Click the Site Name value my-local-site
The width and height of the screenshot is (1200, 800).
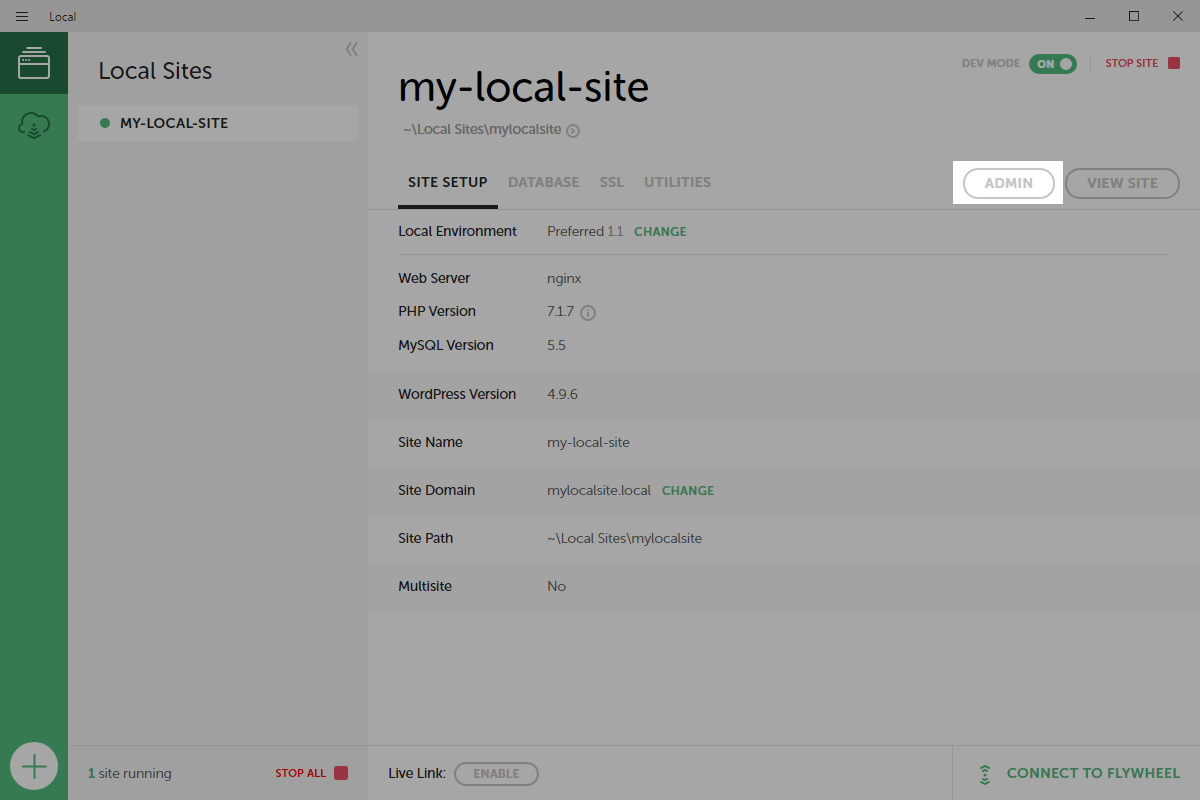pyautogui.click(x=589, y=442)
